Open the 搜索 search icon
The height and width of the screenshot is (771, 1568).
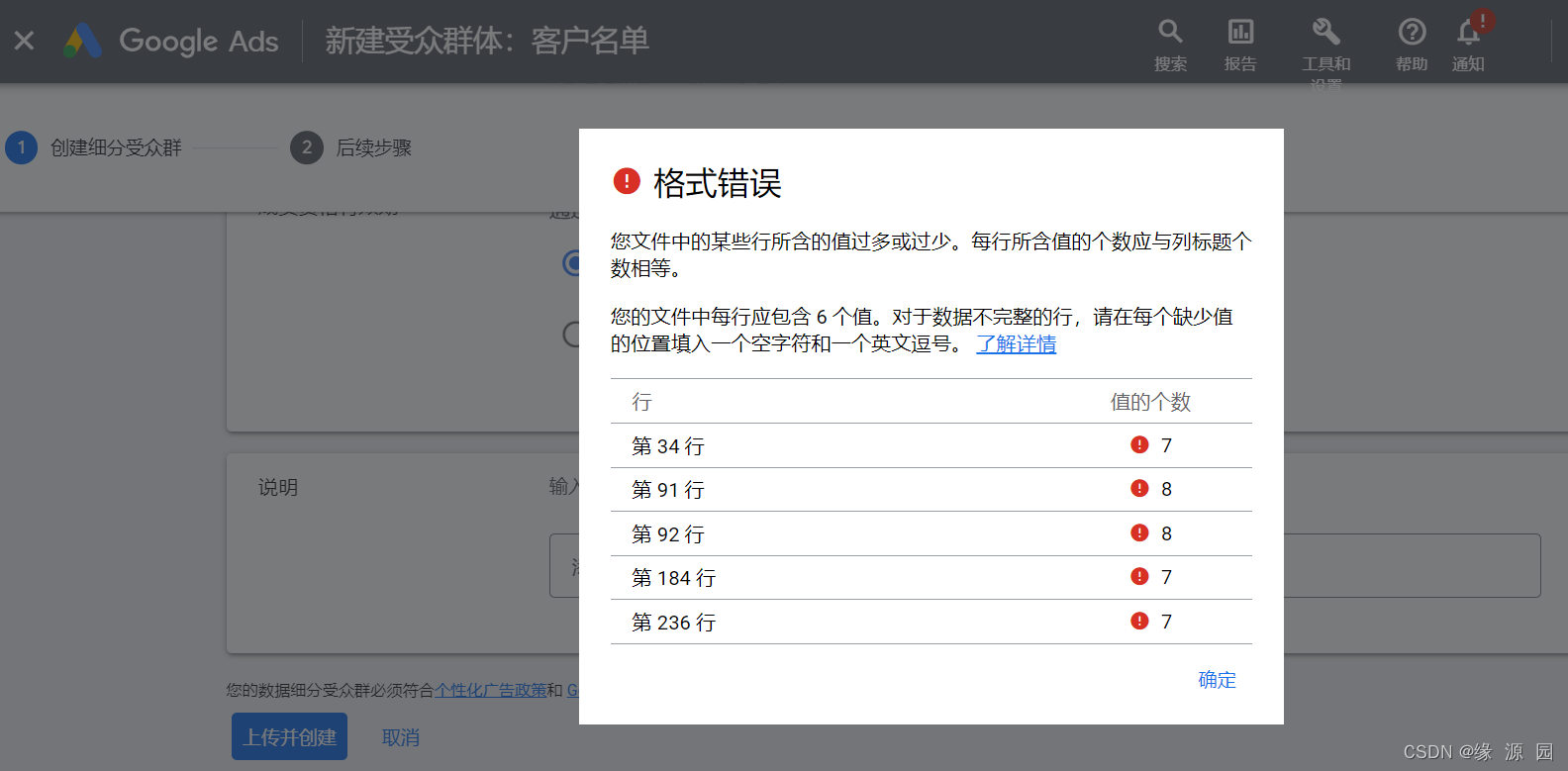[x=1170, y=33]
